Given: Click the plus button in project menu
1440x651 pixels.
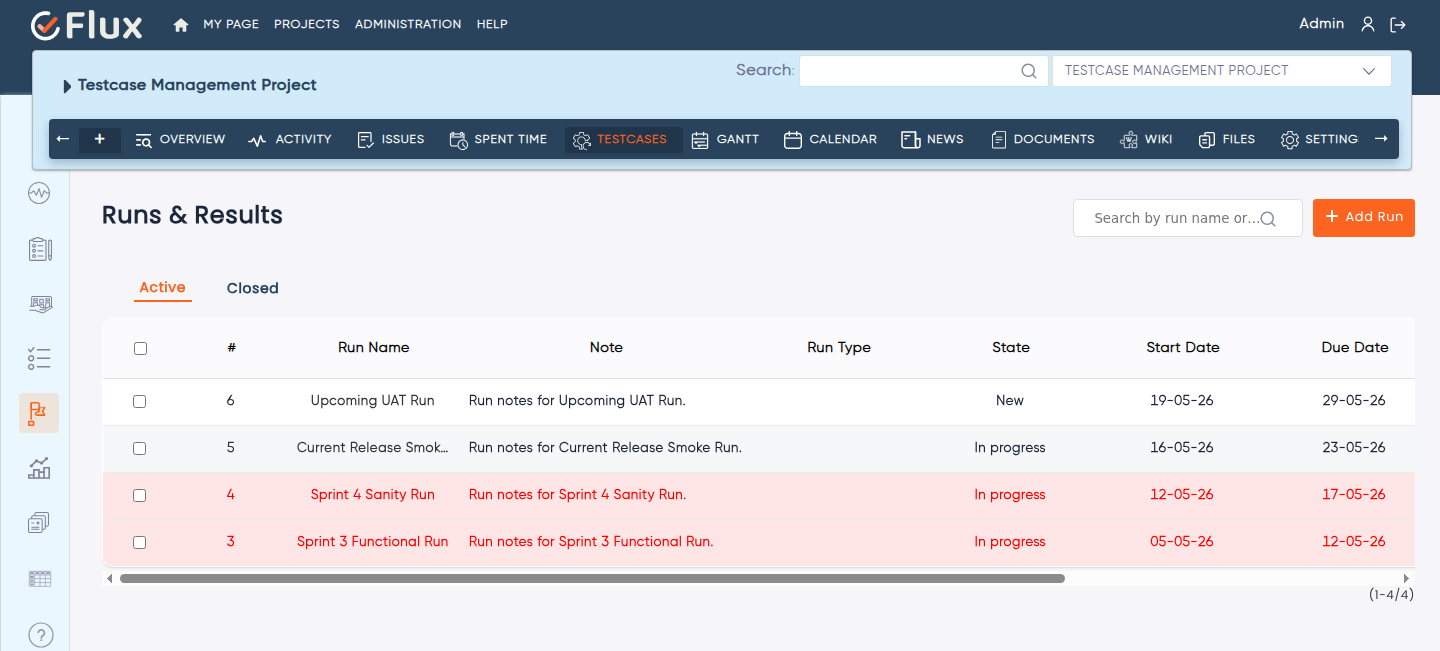Looking at the screenshot, I should click(100, 139).
